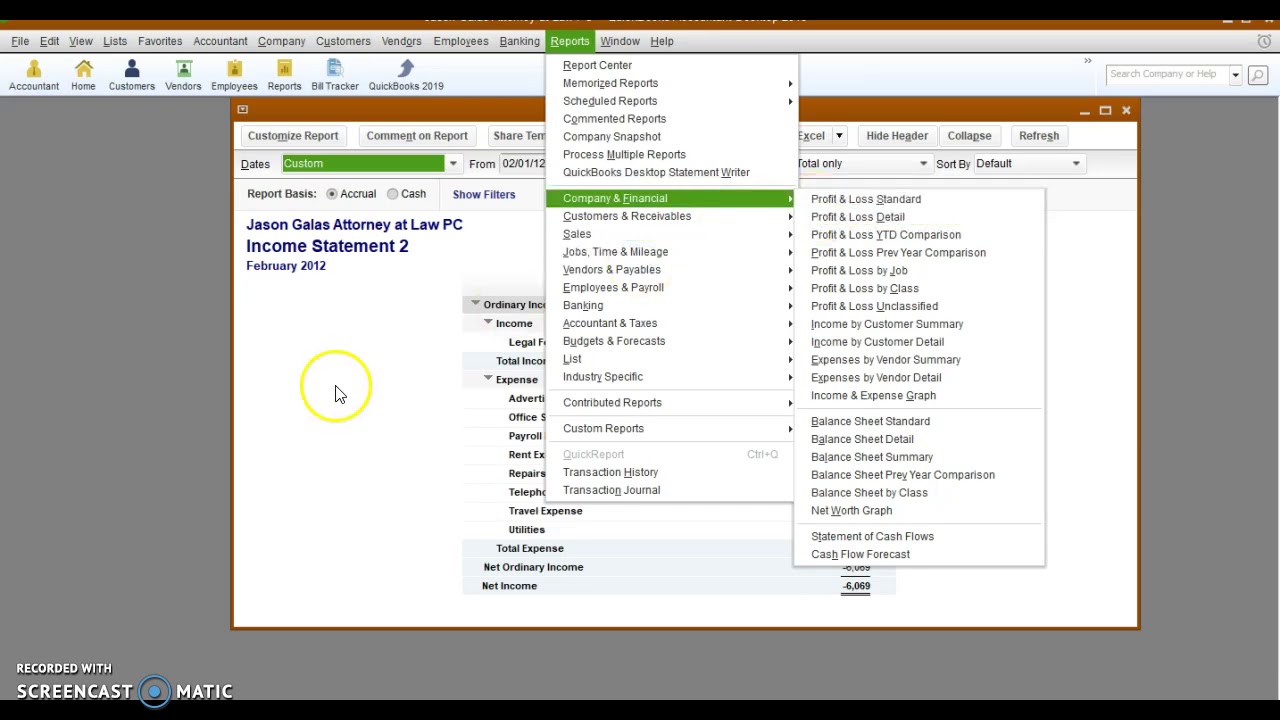Select Profit & Loss Standard report

tap(866, 199)
